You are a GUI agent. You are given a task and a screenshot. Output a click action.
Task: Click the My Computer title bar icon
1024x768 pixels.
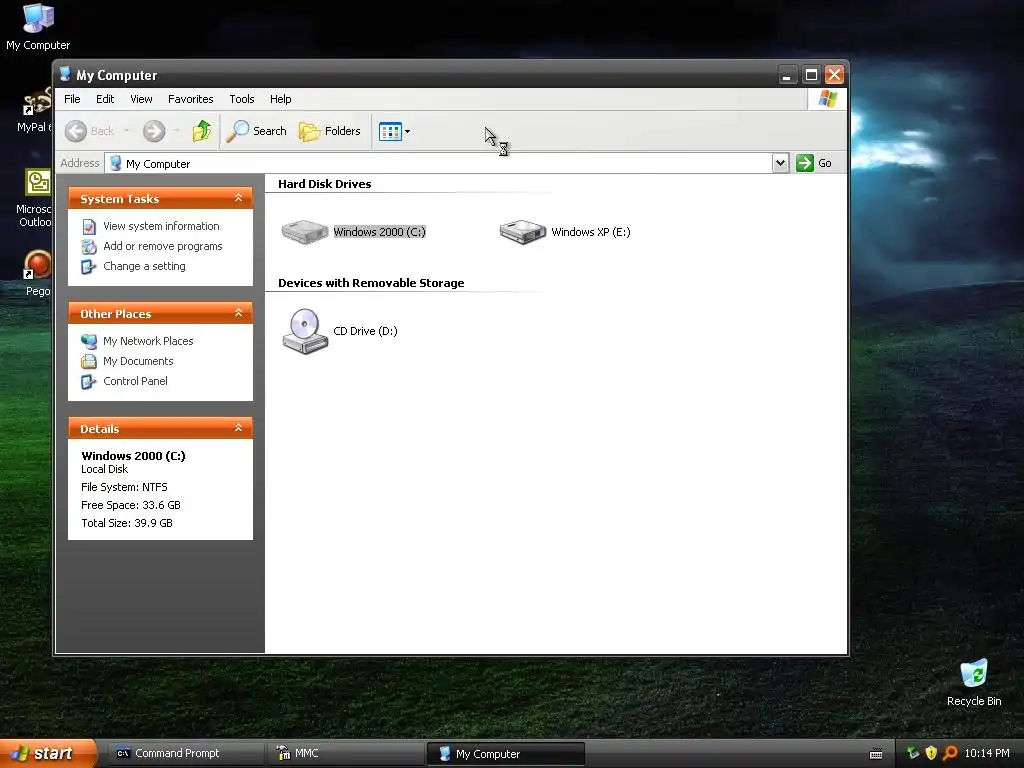click(65, 74)
